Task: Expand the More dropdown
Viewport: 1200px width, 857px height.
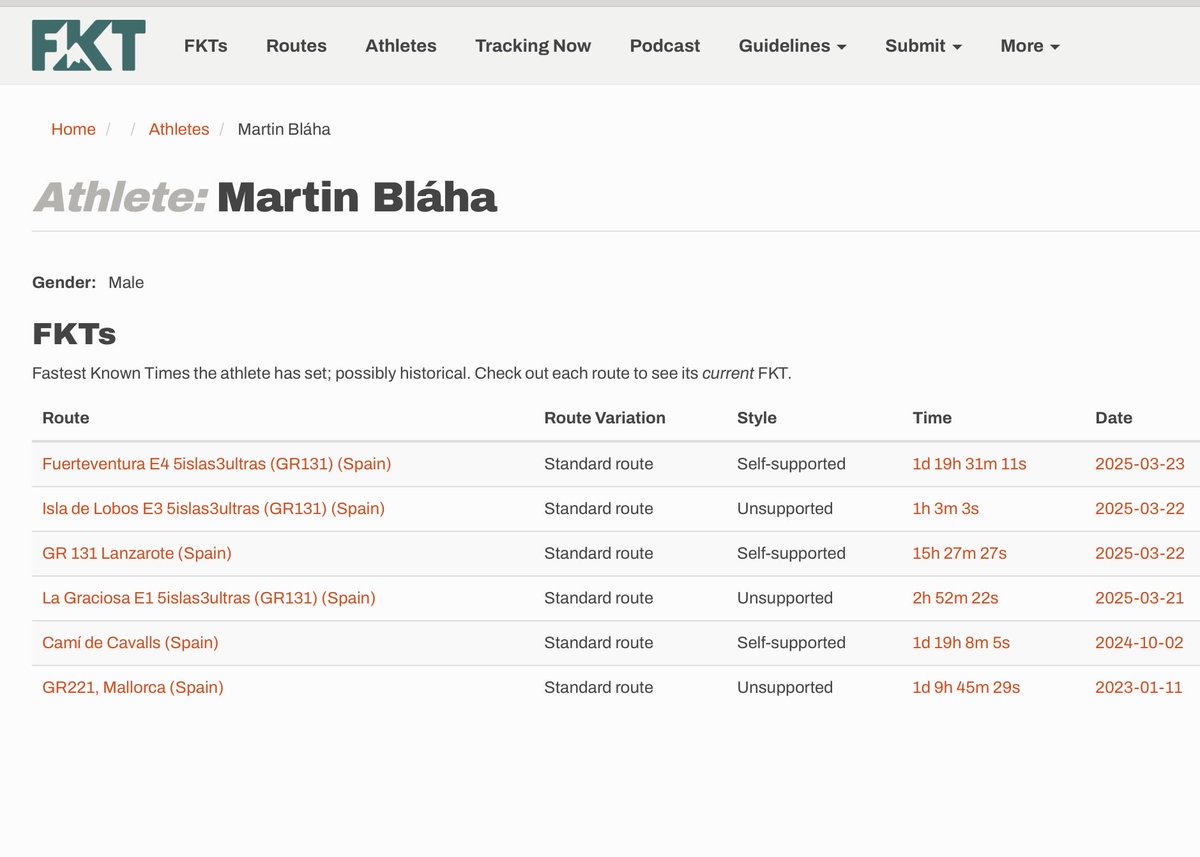Action: click(1030, 46)
